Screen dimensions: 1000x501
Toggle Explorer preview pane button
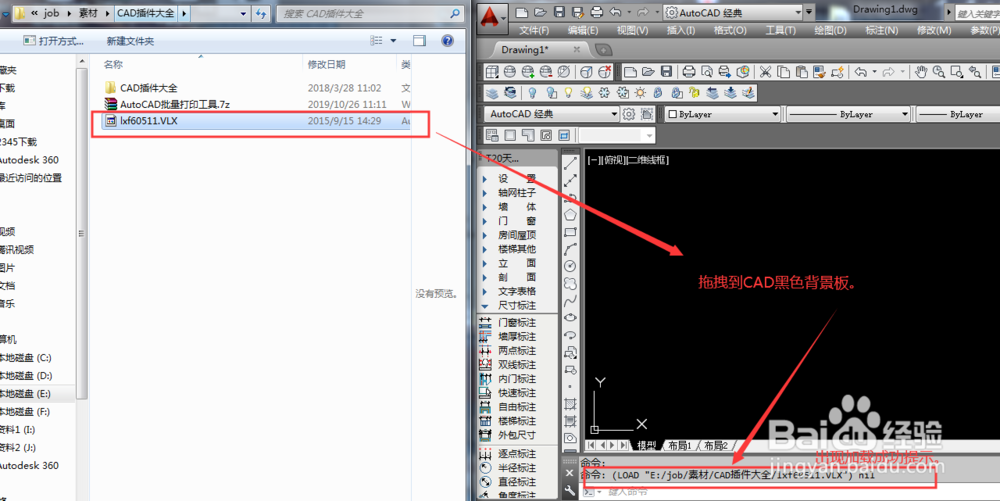419,41
